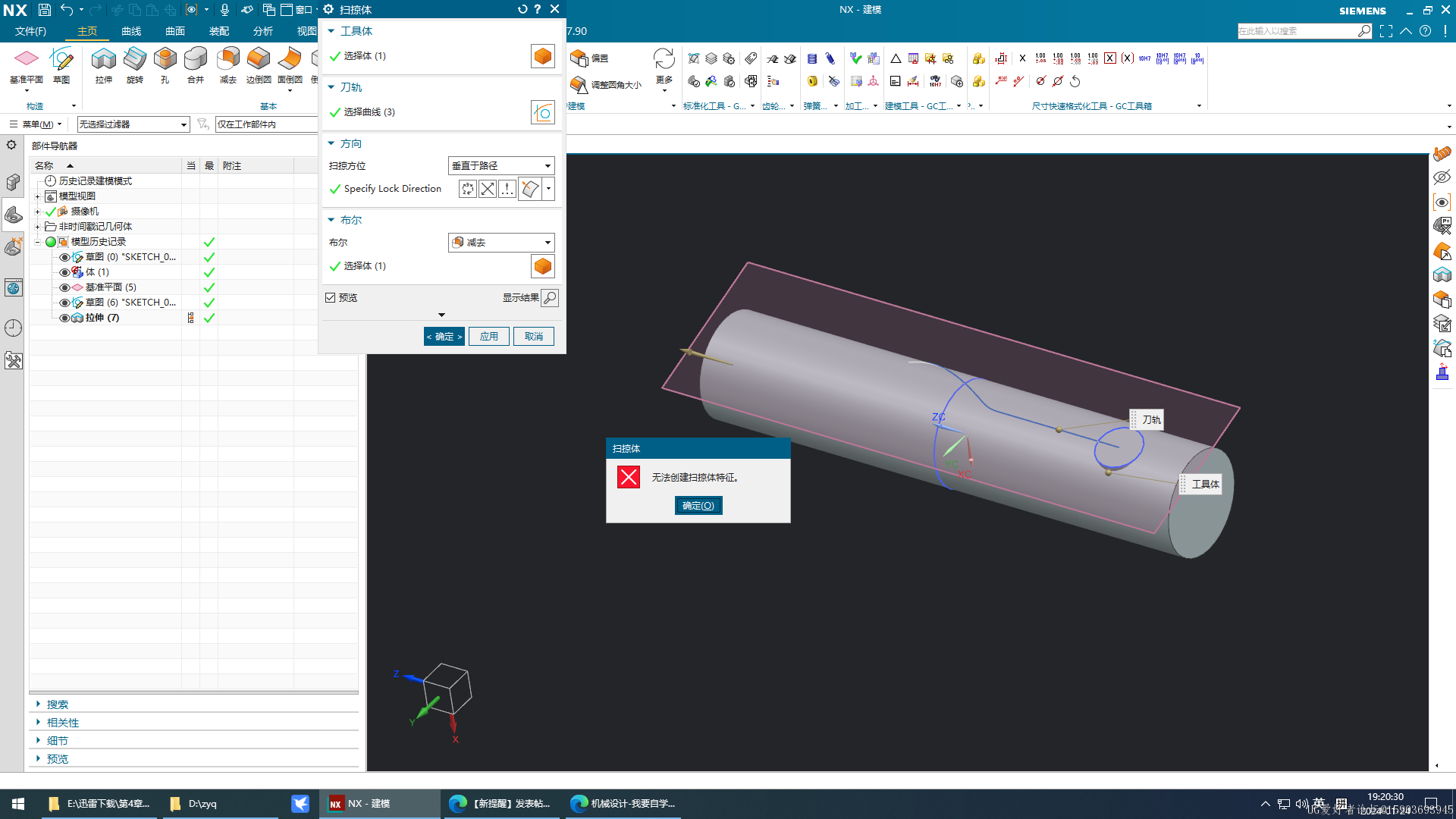Viewport: 1456px width, 819px height.
Task: Switch to the D:\zyq folder taskbar item
Action: point(220,804)
